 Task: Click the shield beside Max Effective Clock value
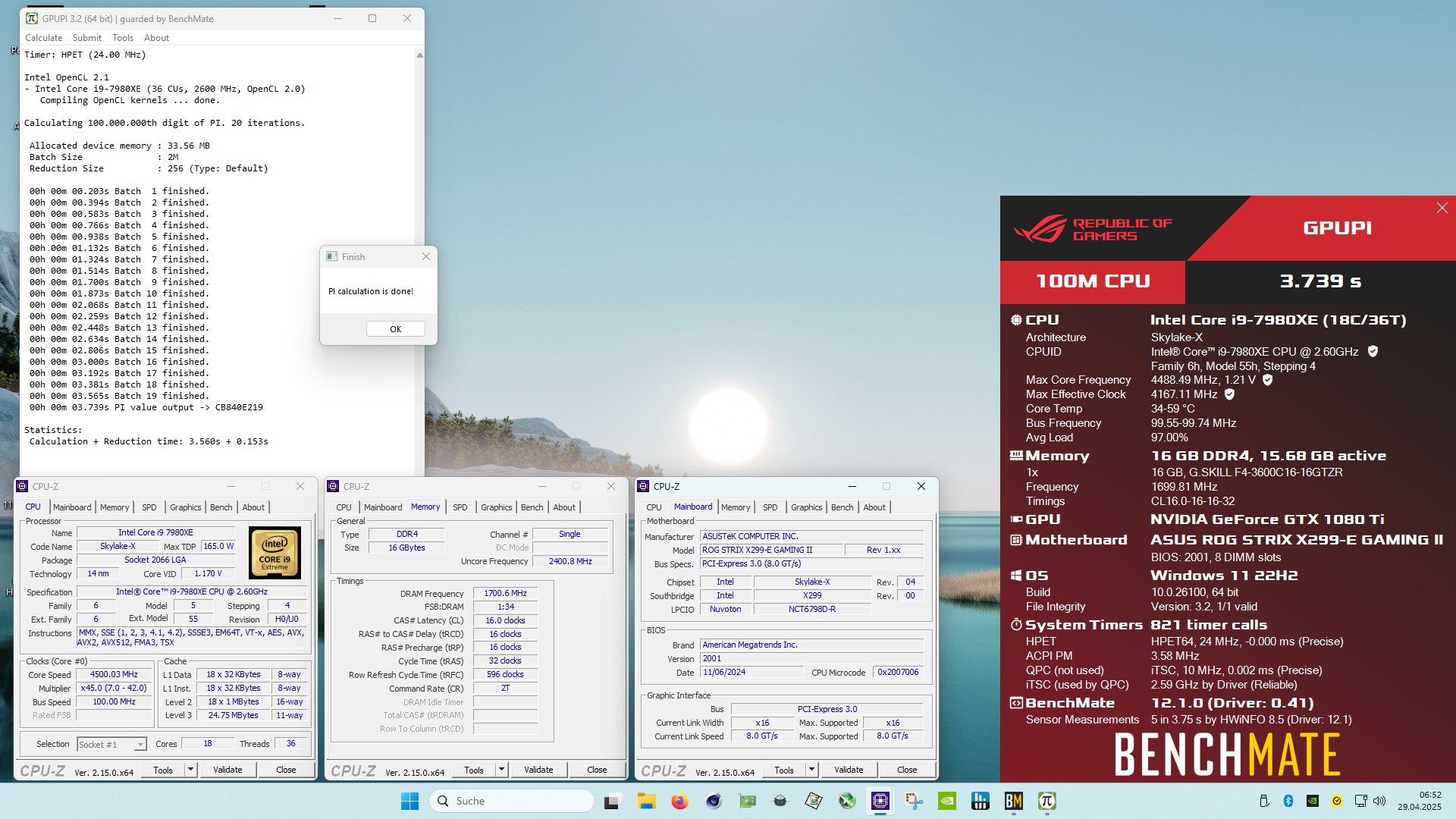1229,394
